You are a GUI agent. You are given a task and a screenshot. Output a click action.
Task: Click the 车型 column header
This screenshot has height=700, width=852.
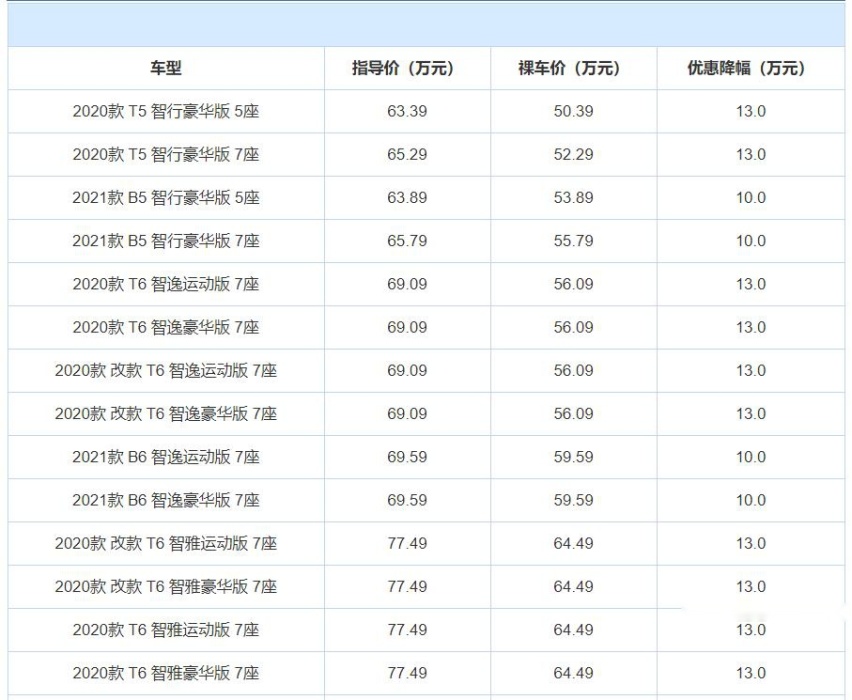166,68
